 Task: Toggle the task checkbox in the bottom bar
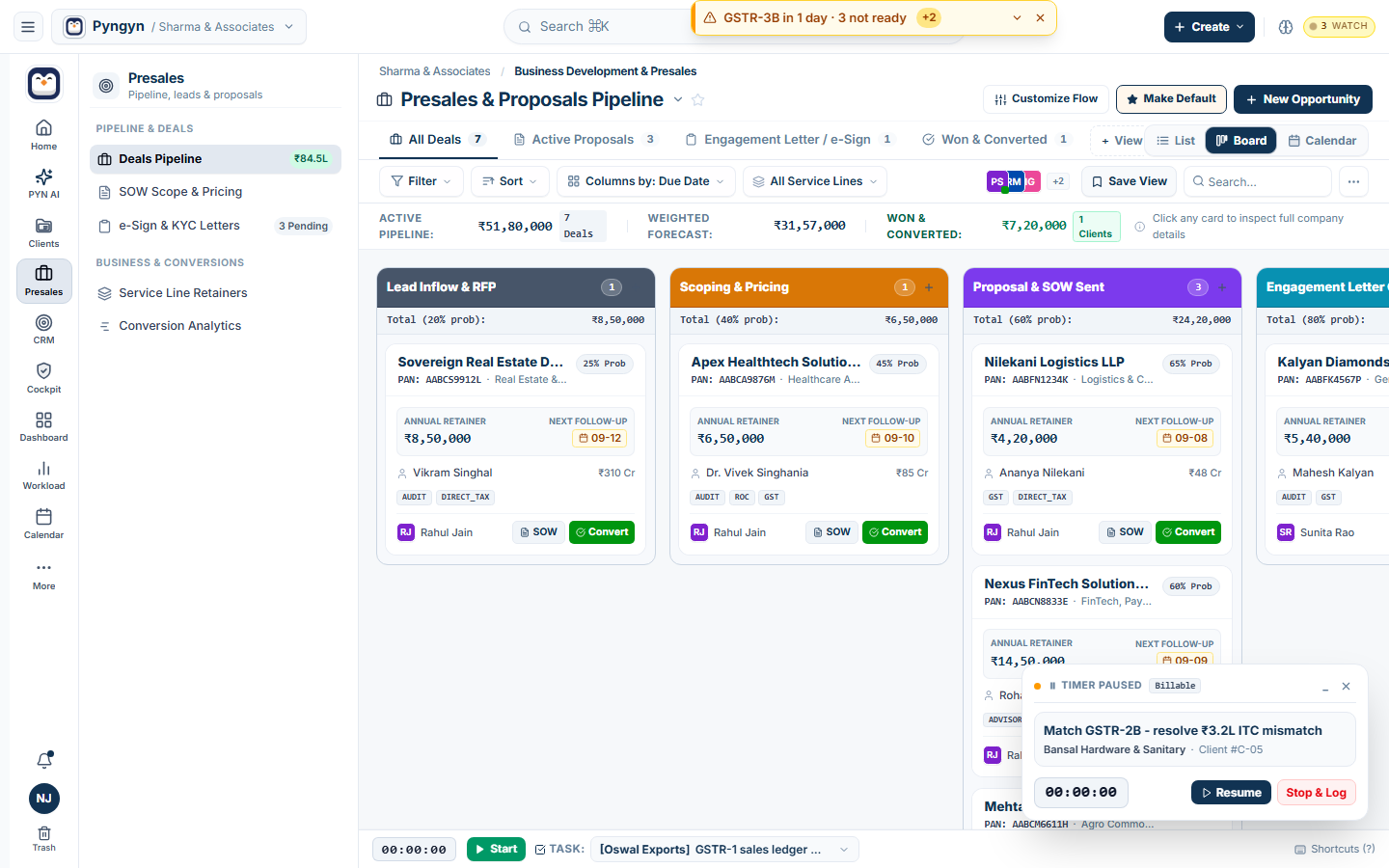(x=540, y=850)
